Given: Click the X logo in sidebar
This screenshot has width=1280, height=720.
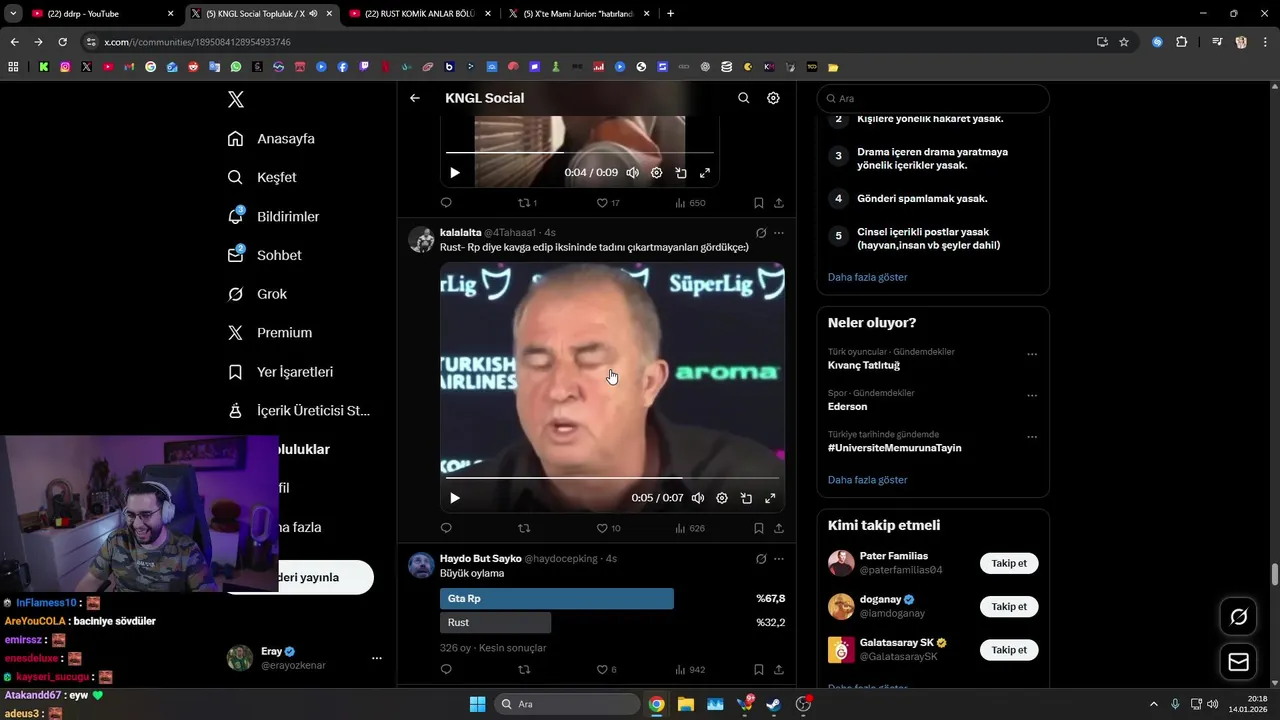Looking at the screenshot, I should (x=235, y=99).
